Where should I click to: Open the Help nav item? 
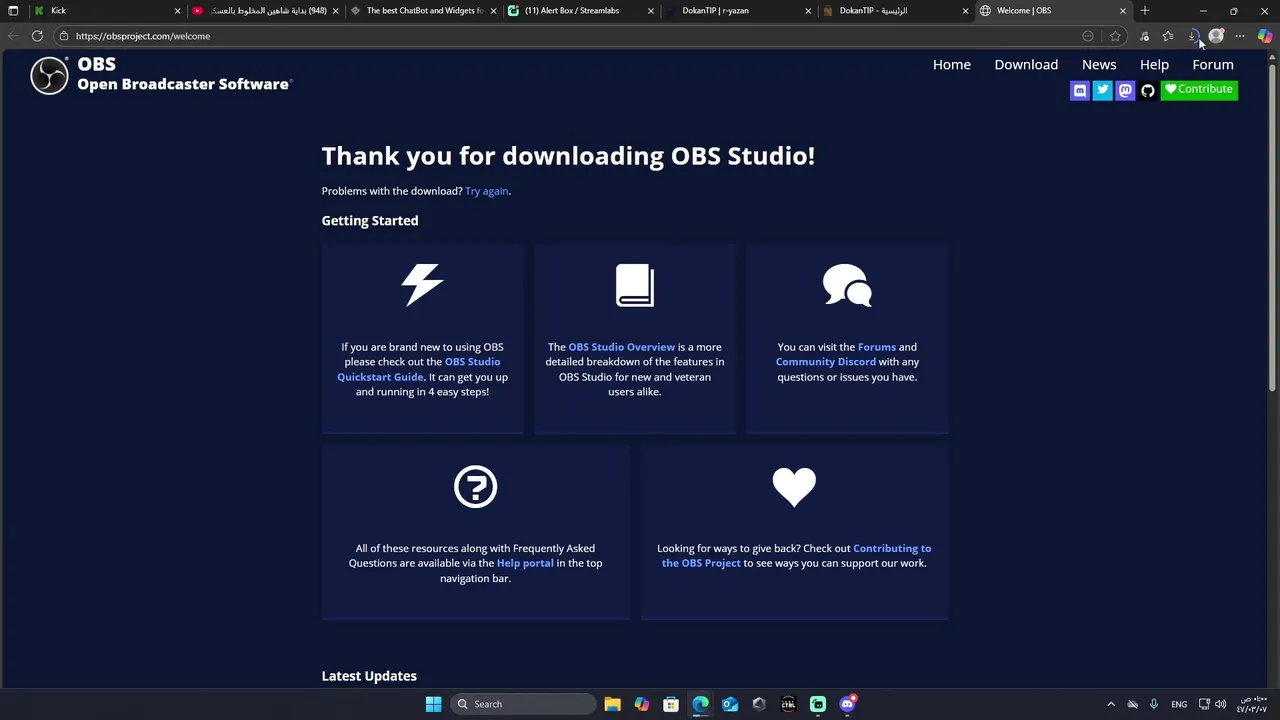point(1154,64)
